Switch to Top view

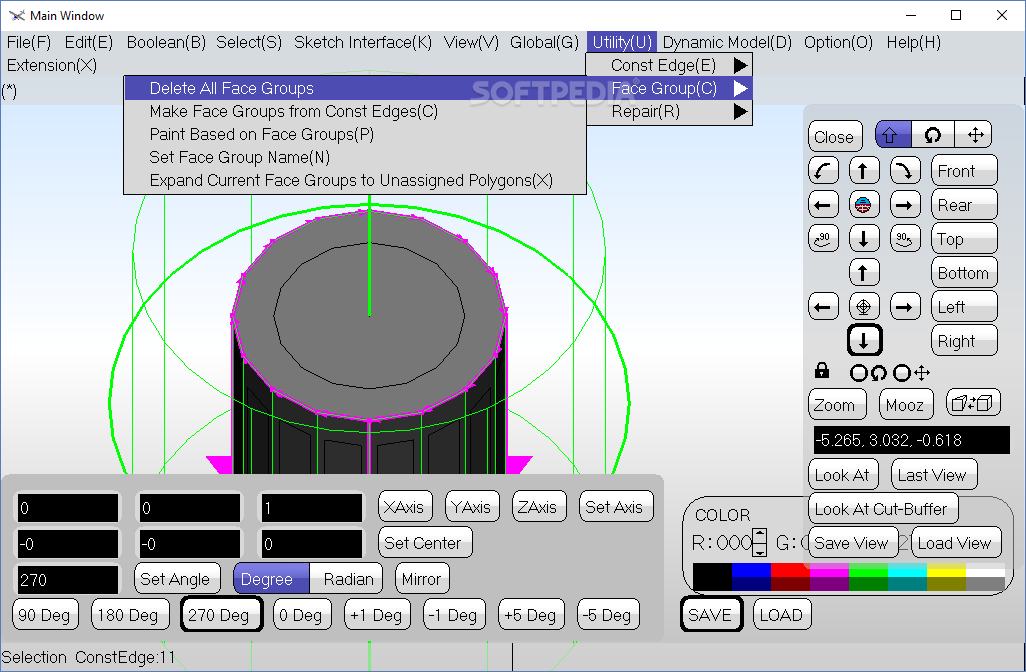click(964, 238)
